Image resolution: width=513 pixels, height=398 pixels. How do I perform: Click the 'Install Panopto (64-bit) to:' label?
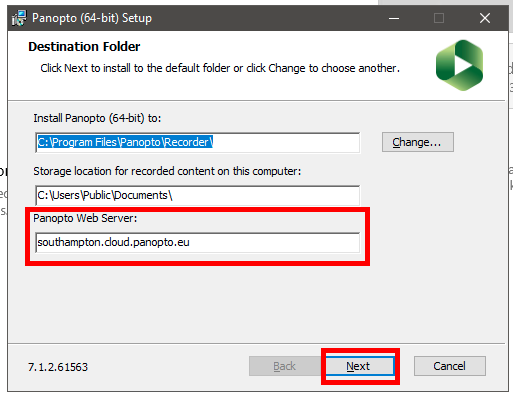coord(97,118)
